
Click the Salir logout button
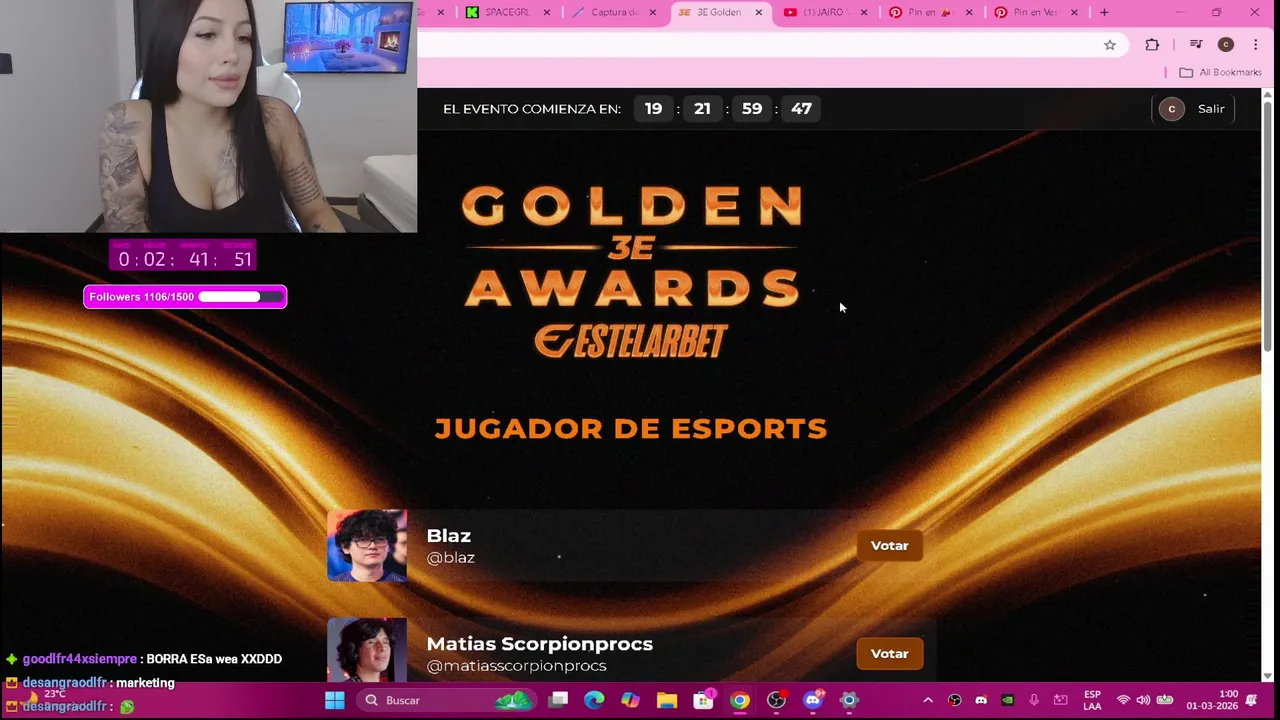(x=1211, y=109)
